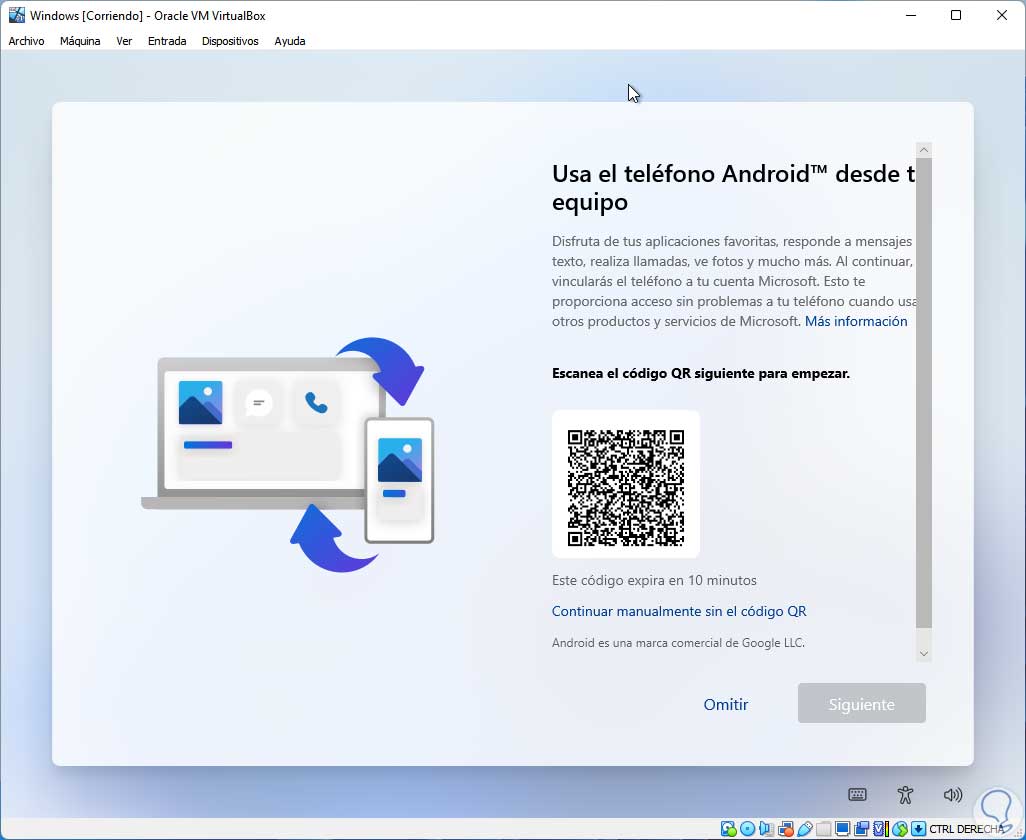Viewport: 1026px width, 840px height.
Task: Click the Siguiente button
Action: (861, 703)
